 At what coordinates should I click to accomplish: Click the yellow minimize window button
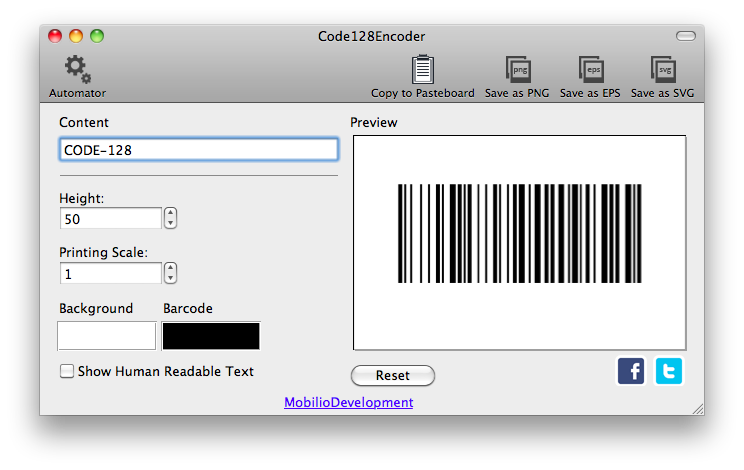76,36
